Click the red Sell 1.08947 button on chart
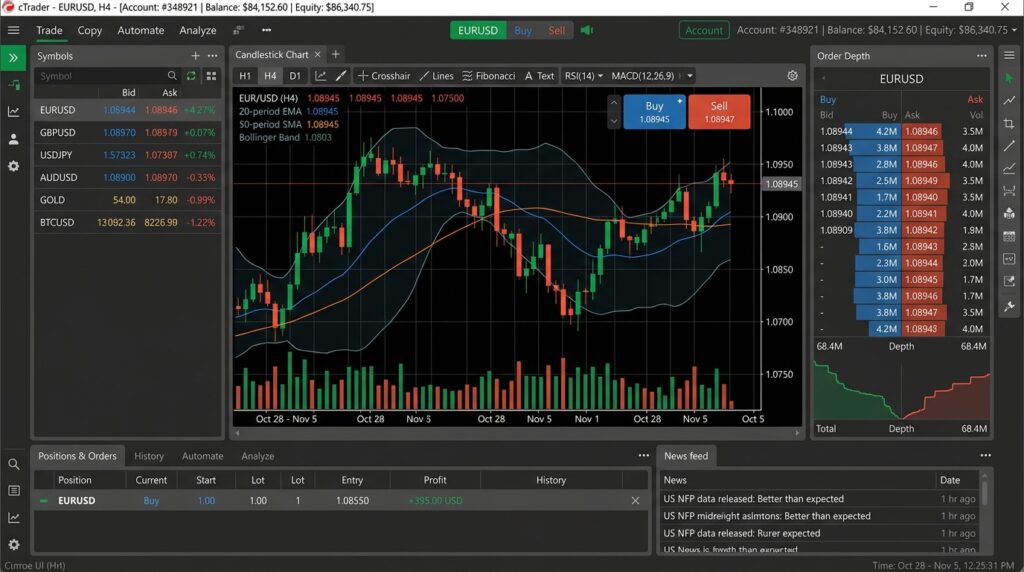Image resolution: width=1024 pixels, height=572 pixels. click(x=719, y=112)
